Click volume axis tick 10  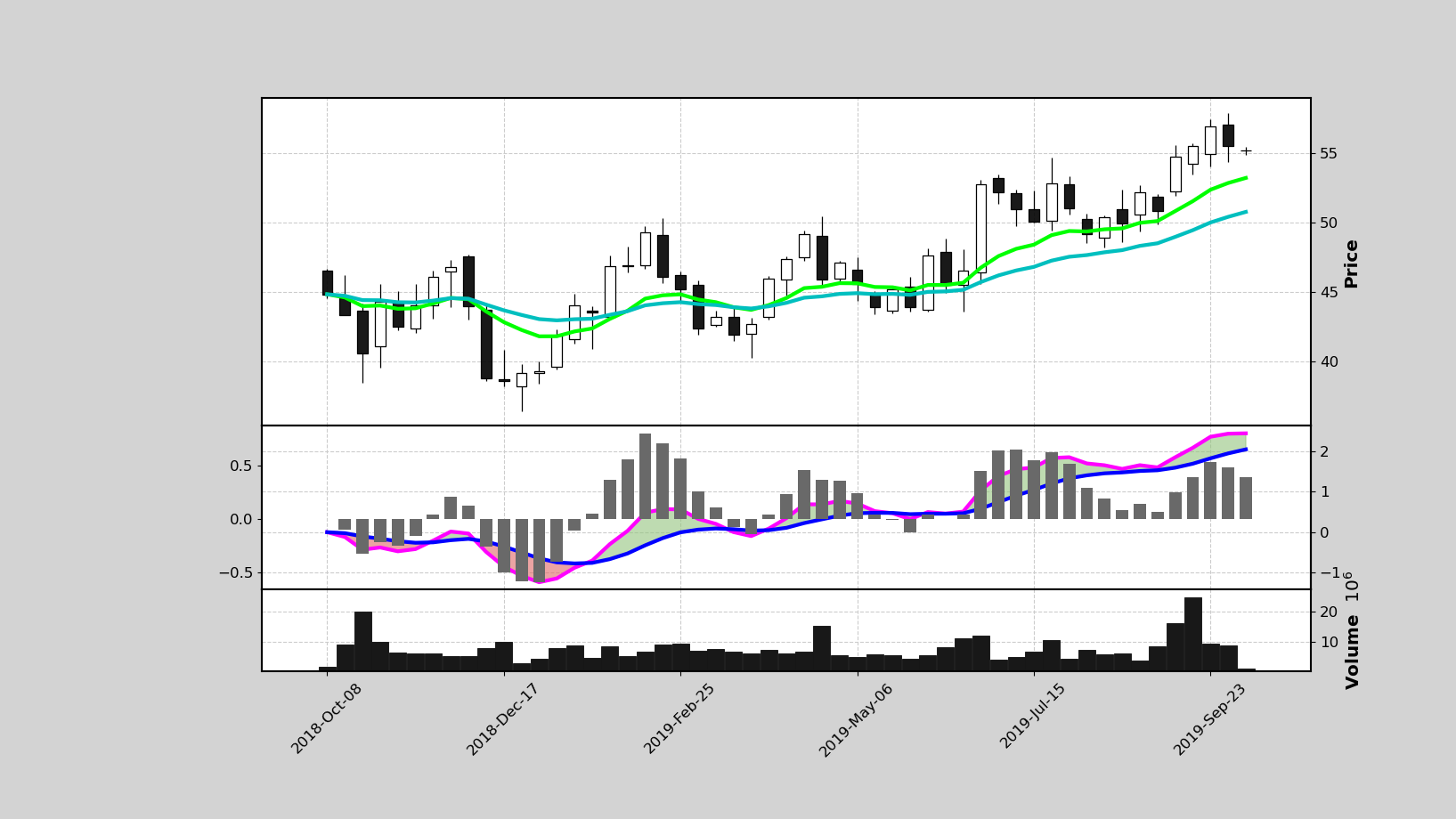[x=1328, y=642]
